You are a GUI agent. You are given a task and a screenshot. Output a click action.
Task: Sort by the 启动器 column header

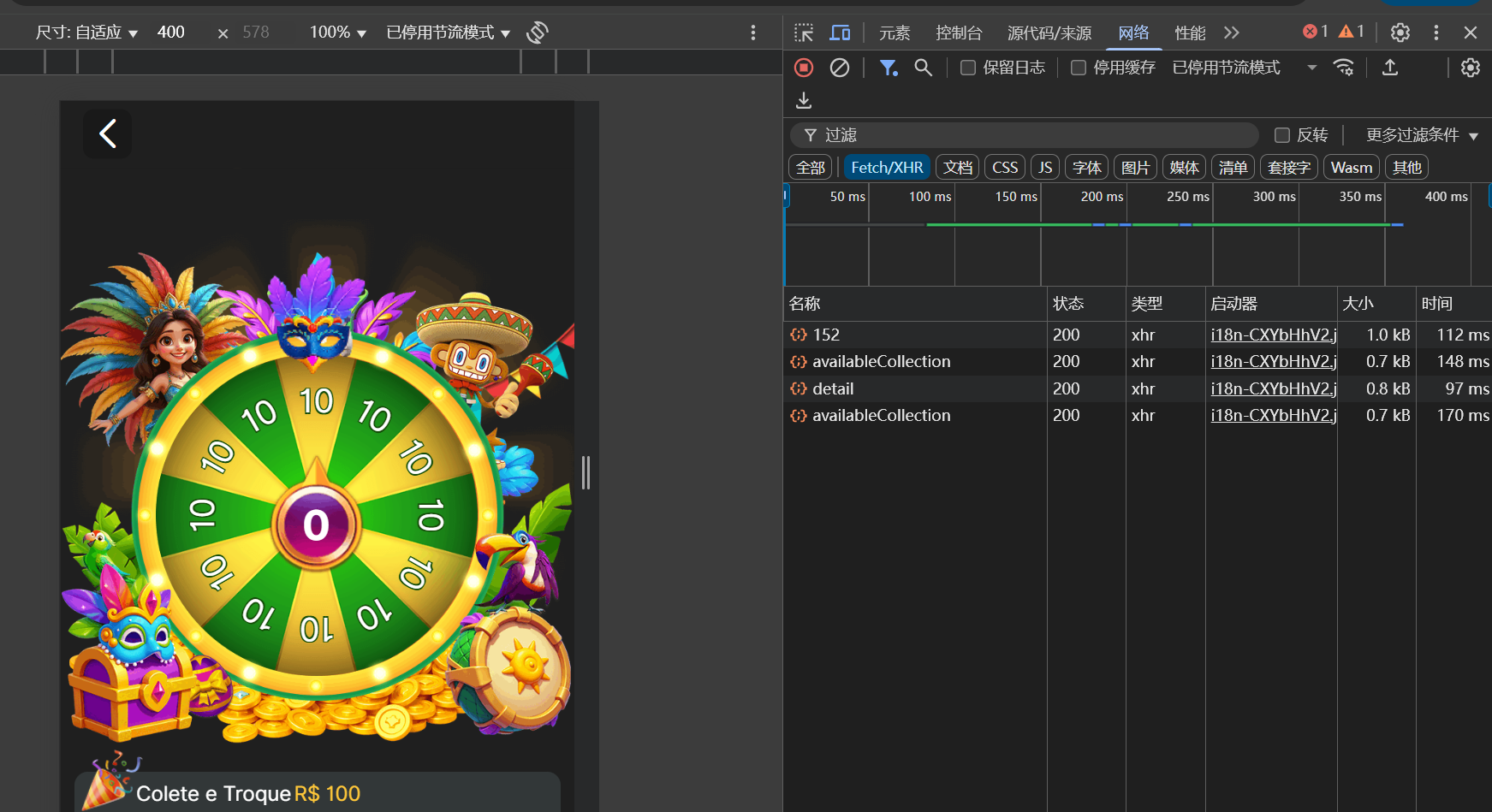pos(1271,304)
